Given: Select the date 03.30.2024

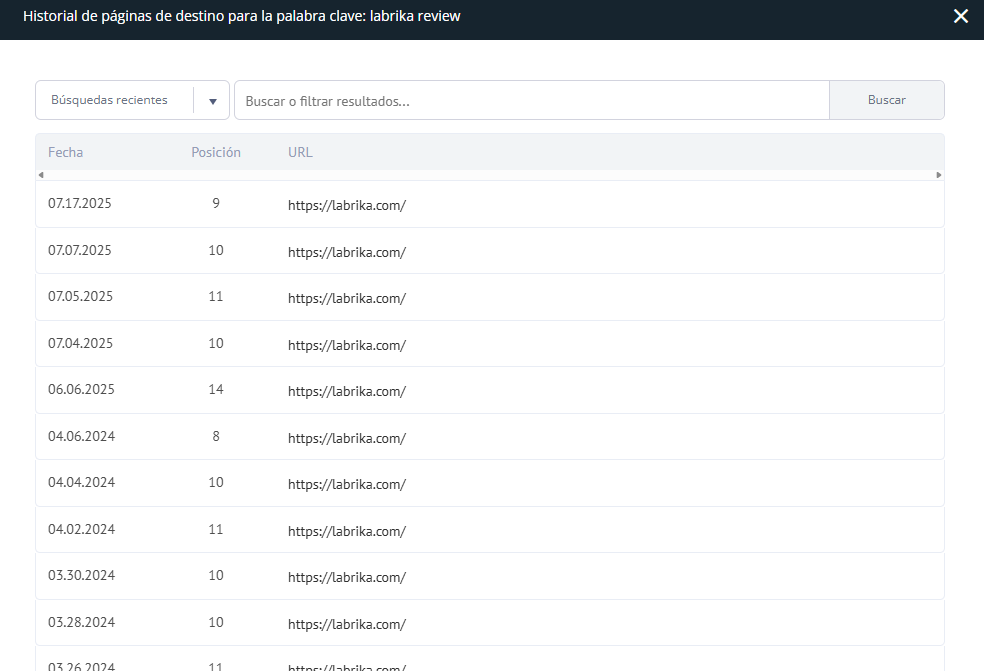Looking at the screenshot, I should coord(82,575).
